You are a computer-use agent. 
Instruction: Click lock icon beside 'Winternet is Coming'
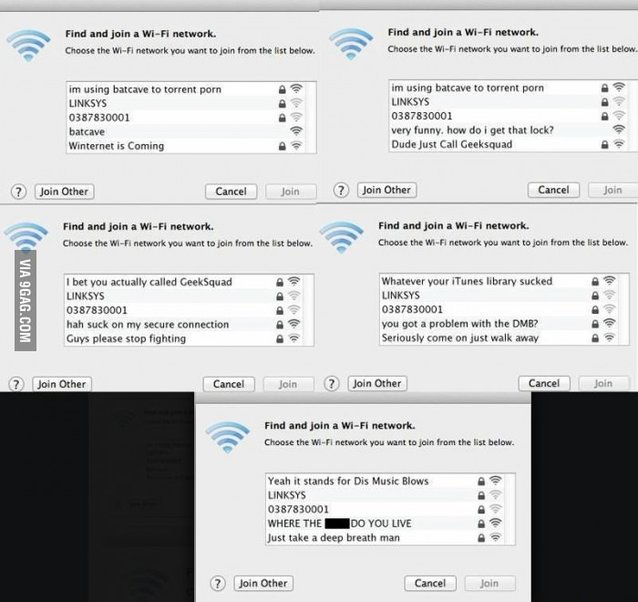282,146
